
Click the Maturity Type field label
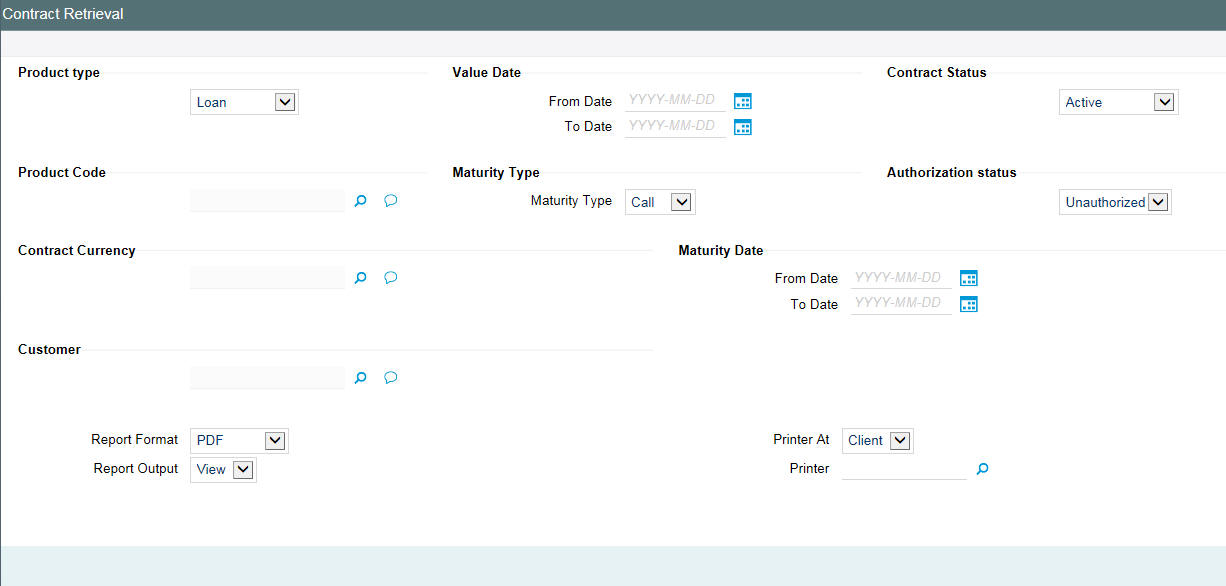click(x=571, y=200)
